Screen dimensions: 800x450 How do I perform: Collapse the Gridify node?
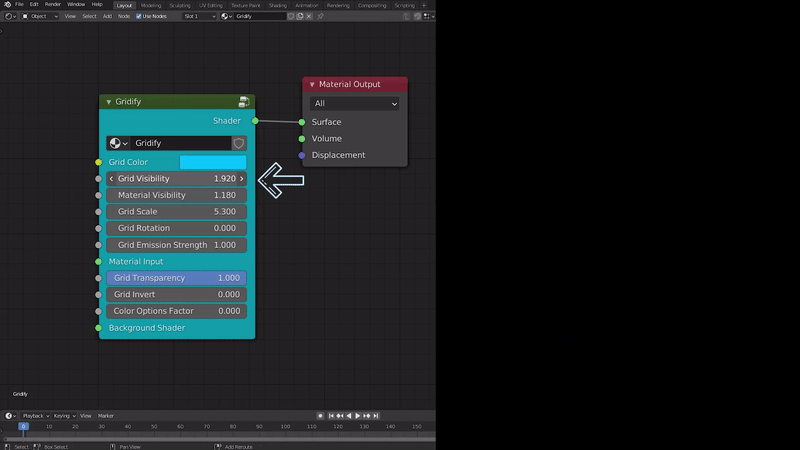pyautogui.click(x=109, y=102)
